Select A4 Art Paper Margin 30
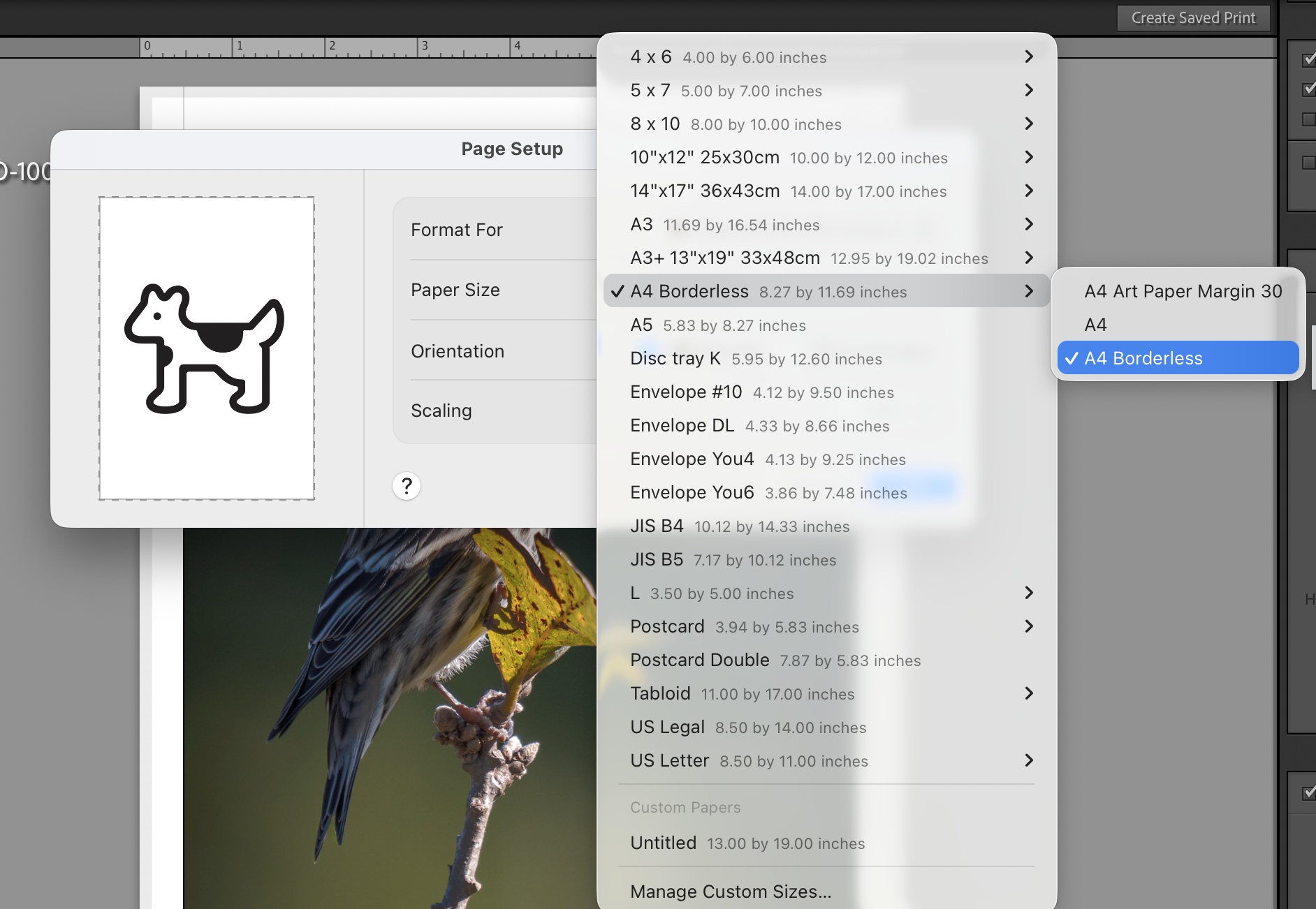 (1183, 291)
